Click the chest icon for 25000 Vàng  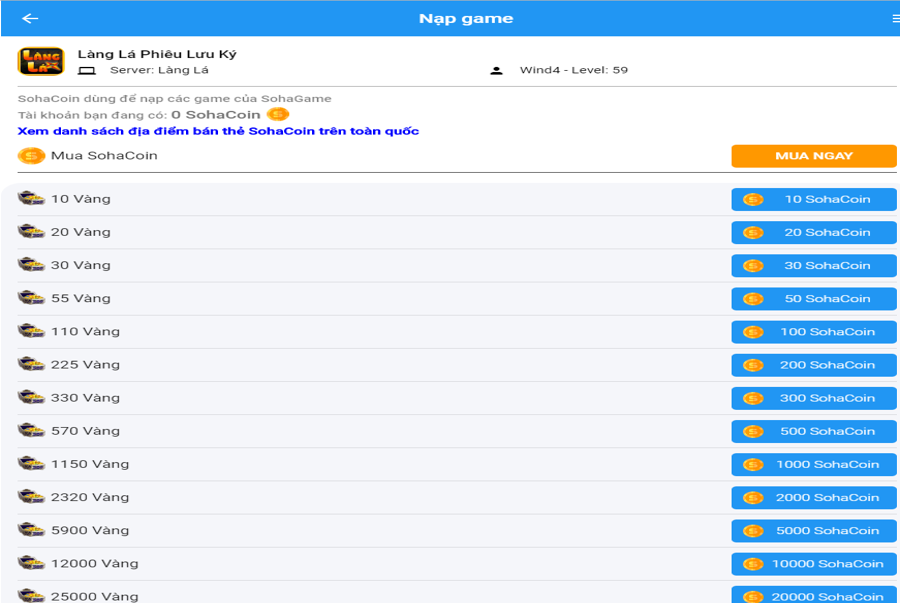[31, 596]
